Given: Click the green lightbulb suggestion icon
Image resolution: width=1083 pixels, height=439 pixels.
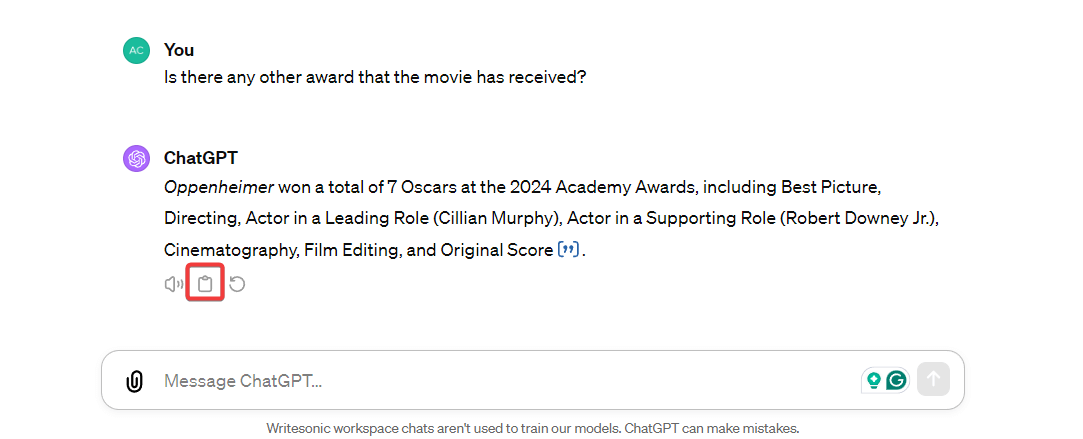Looking at the screenshot, I should (873, 380).
